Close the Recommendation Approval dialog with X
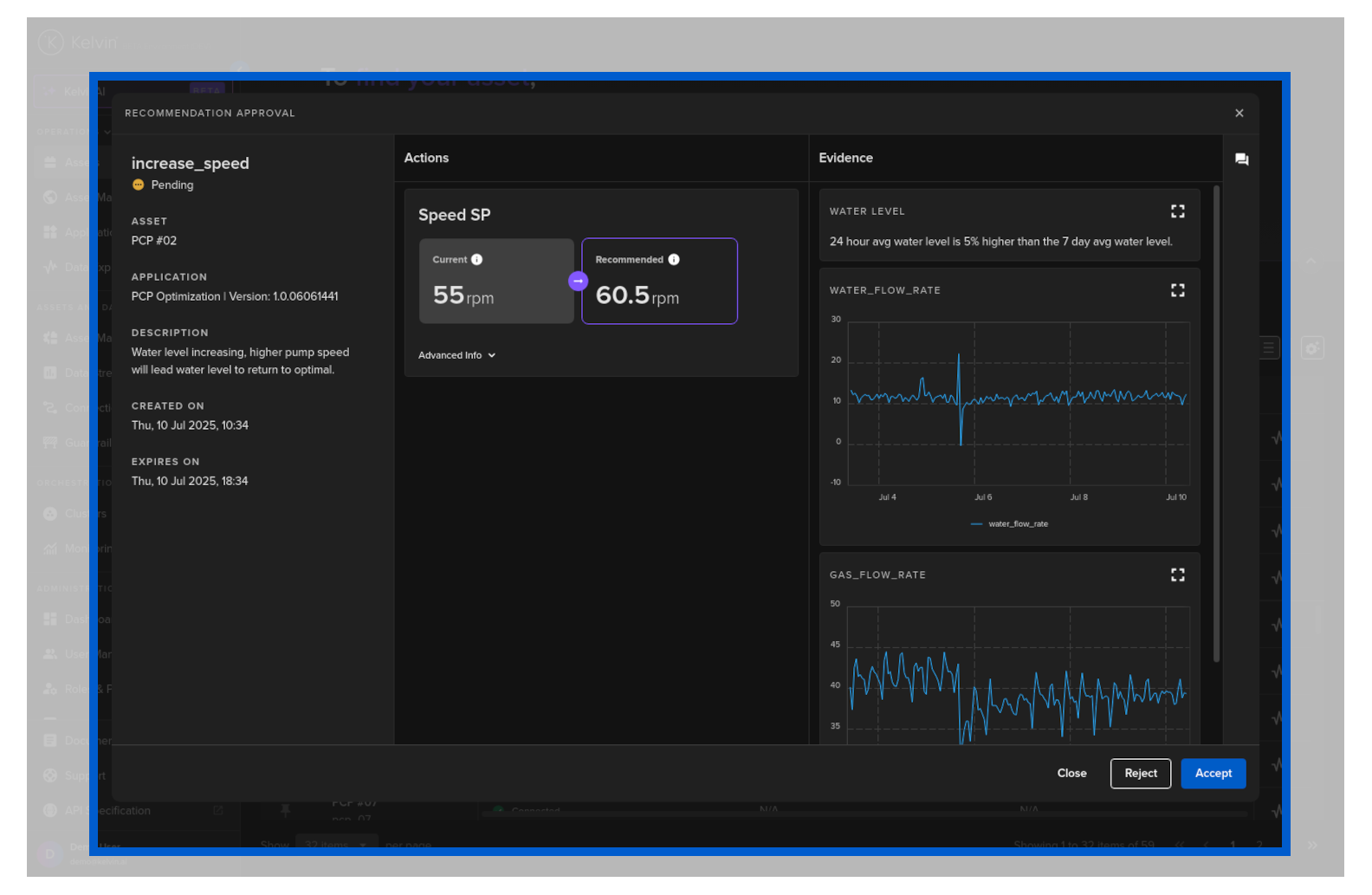The height and width of the screenshot is (895, 1372). coord(1239,113)
